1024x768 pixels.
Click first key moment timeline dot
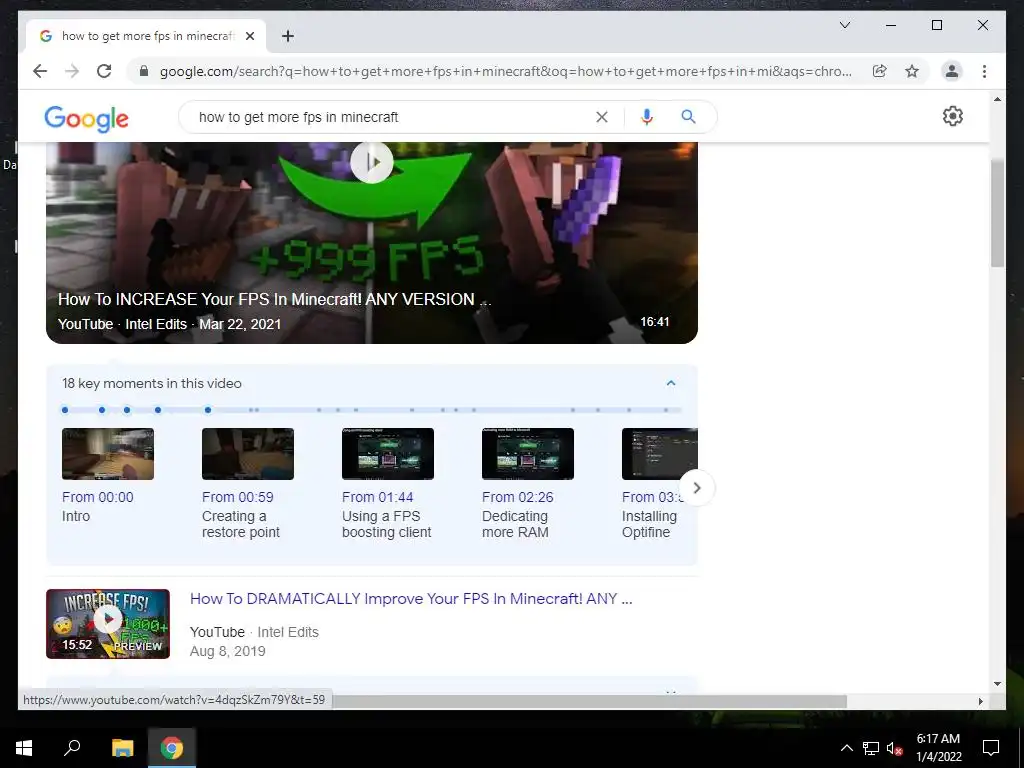(x=65, y=410)
